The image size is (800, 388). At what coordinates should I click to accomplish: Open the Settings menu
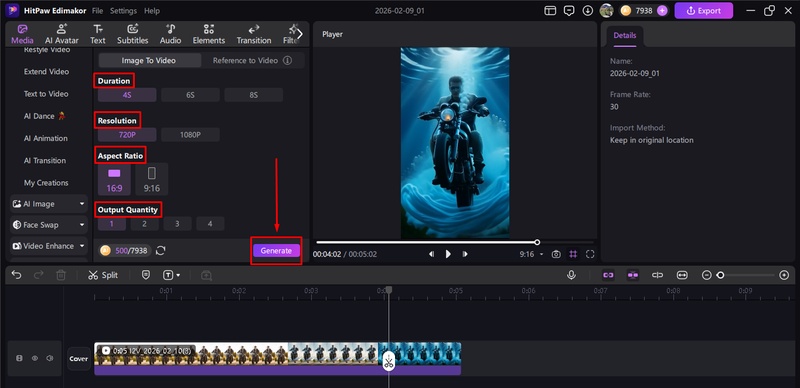point(123,11)
